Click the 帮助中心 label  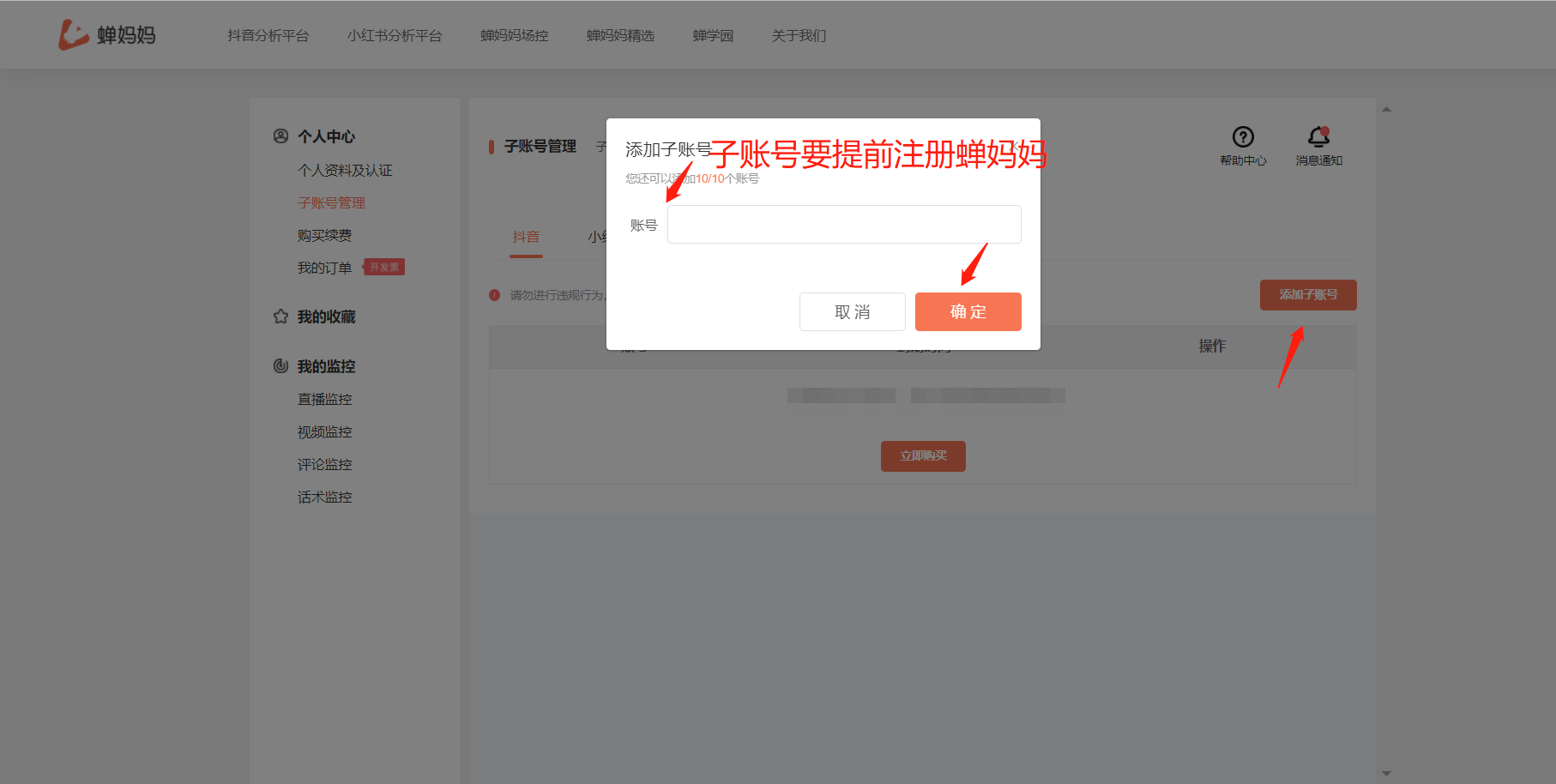pyautogui.click(x=1243, y=160)
